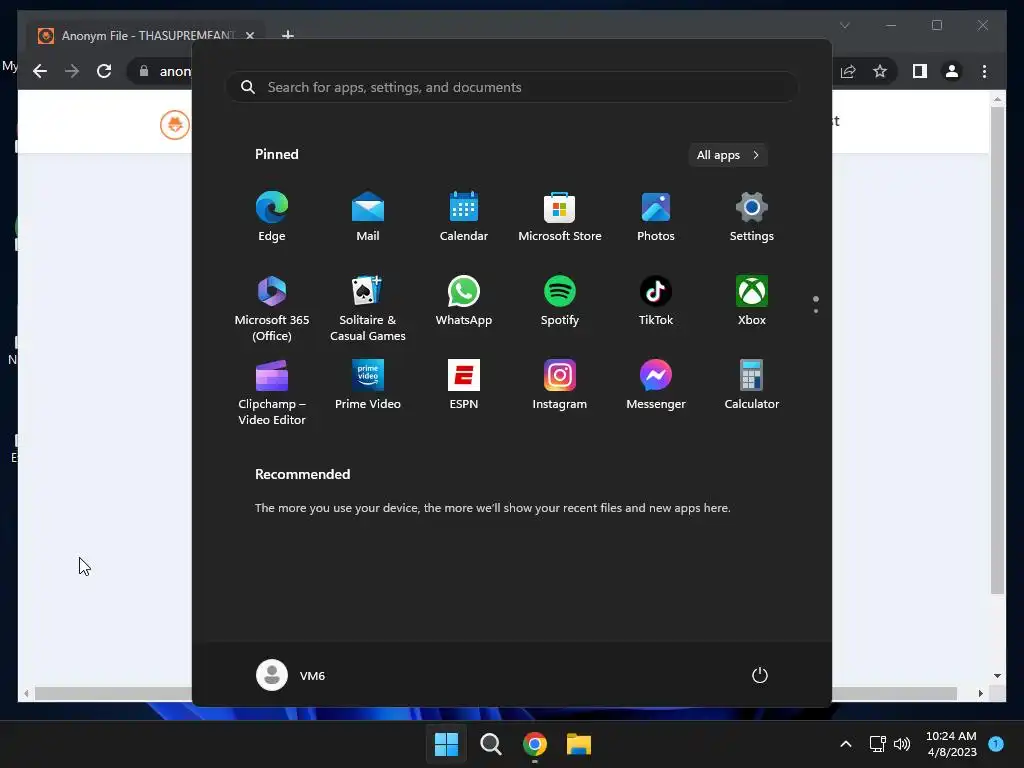Show hidden system tray icons
Screen dimensions: 1024x768
pos(846,744)
